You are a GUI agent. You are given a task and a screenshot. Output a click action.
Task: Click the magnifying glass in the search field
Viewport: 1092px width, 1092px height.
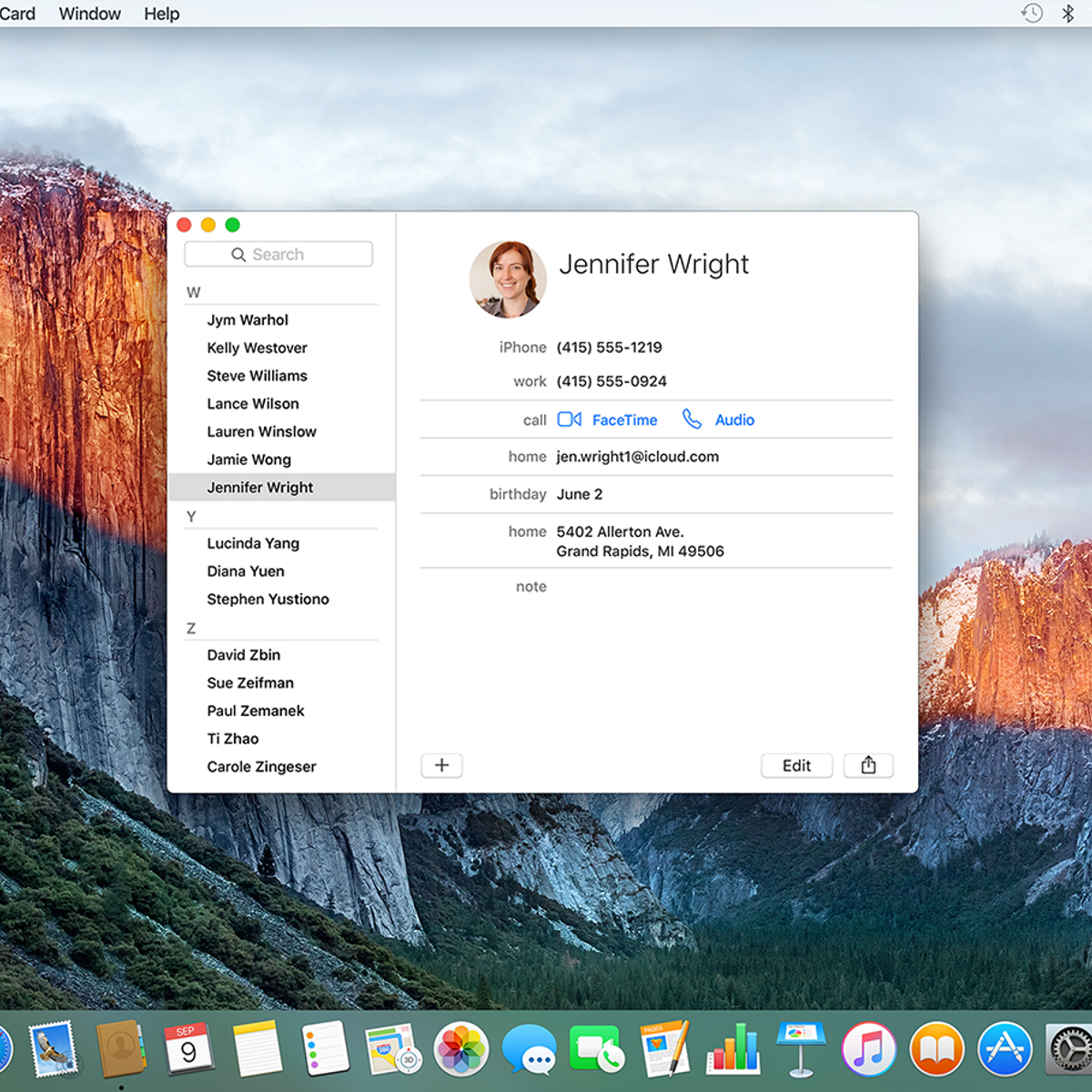click(238, 254)
